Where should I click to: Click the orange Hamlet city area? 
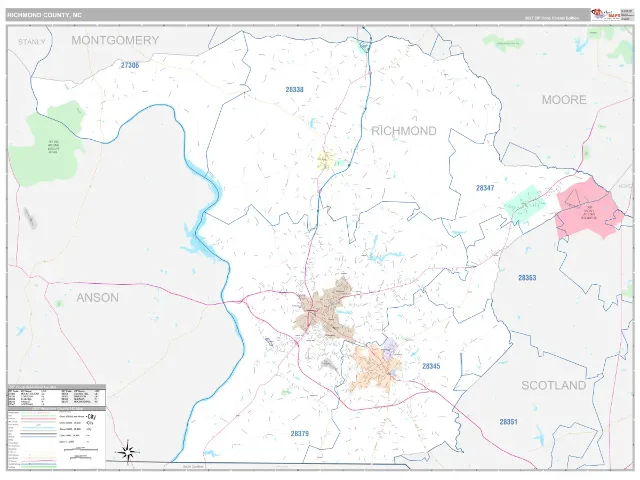[x=375, y=369]
